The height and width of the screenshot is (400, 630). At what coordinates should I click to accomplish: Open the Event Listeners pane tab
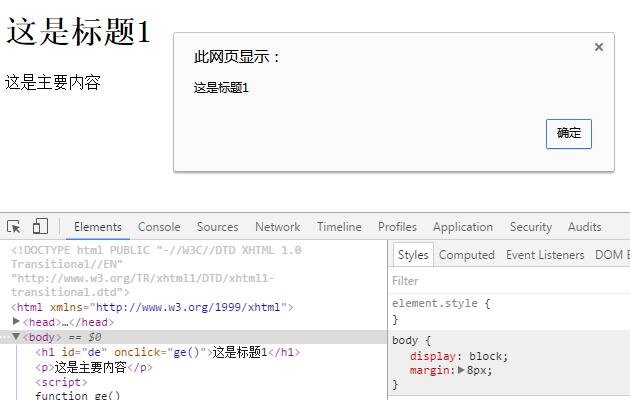tap(545, 255)
